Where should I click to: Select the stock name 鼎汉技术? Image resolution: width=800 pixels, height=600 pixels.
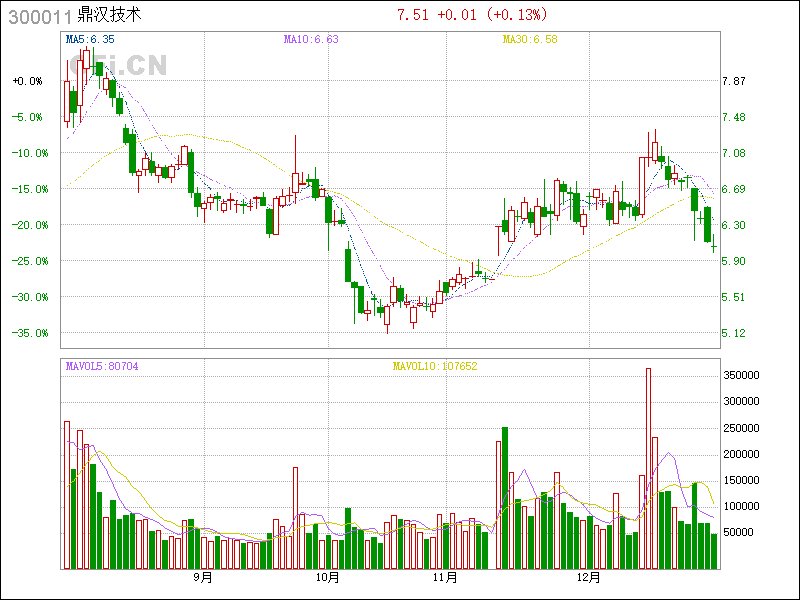click(109, 16)
